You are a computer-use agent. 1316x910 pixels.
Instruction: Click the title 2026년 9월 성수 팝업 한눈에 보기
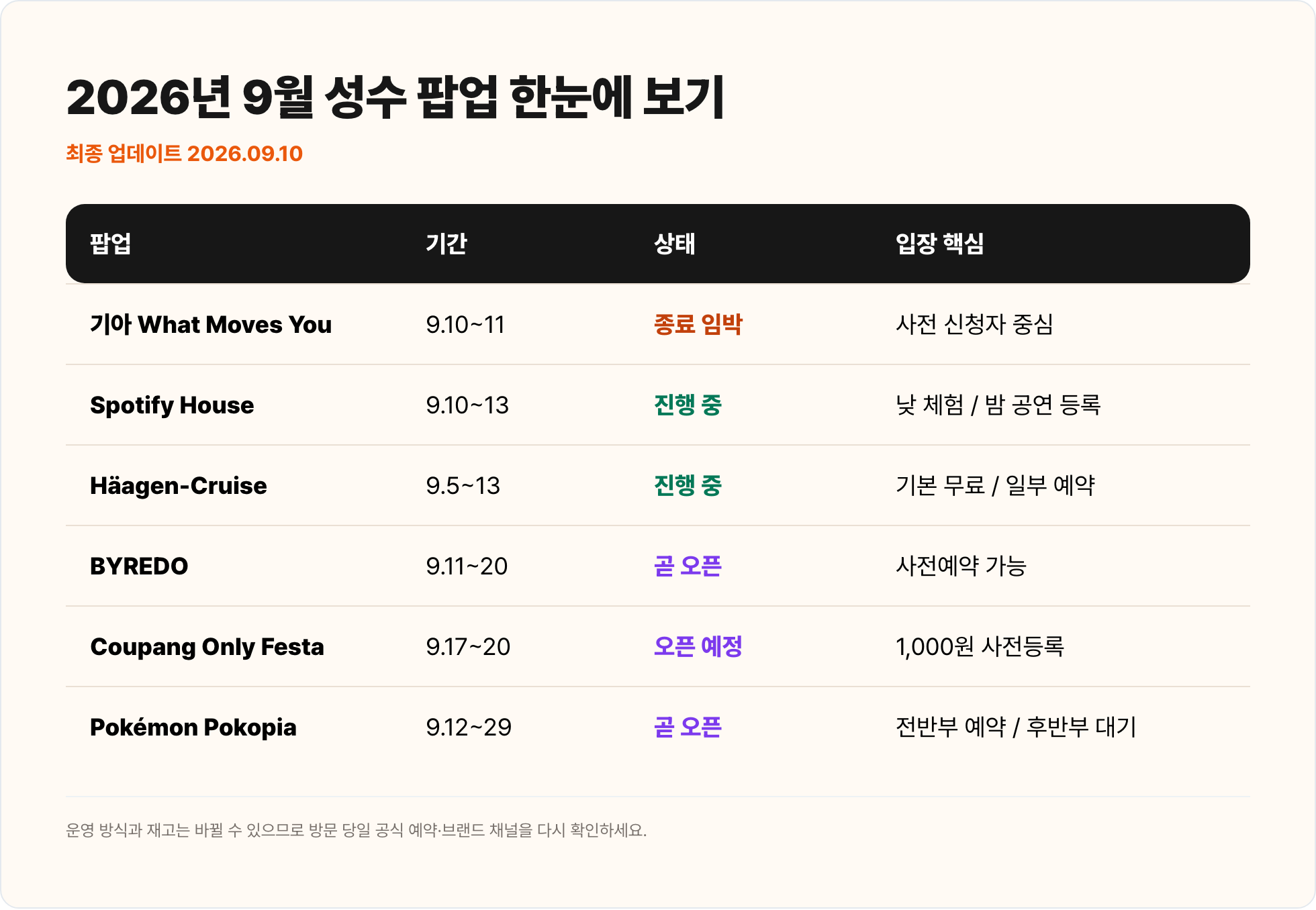click(395, 97)
